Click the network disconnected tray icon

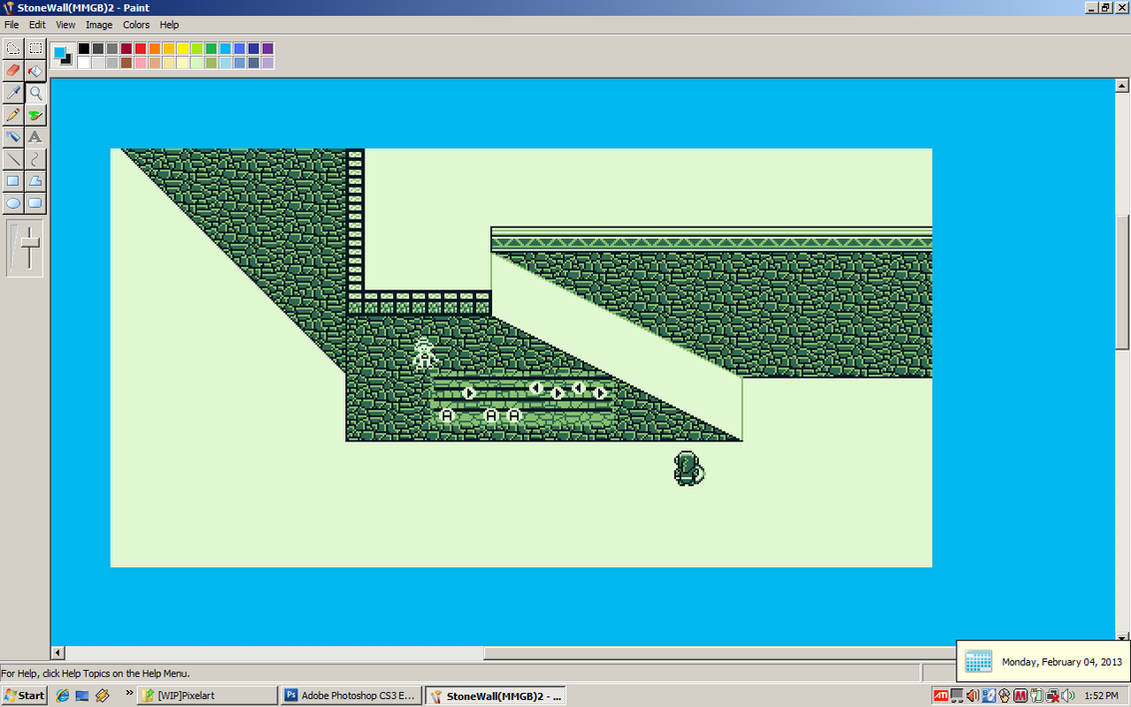tap(1052, 695)
